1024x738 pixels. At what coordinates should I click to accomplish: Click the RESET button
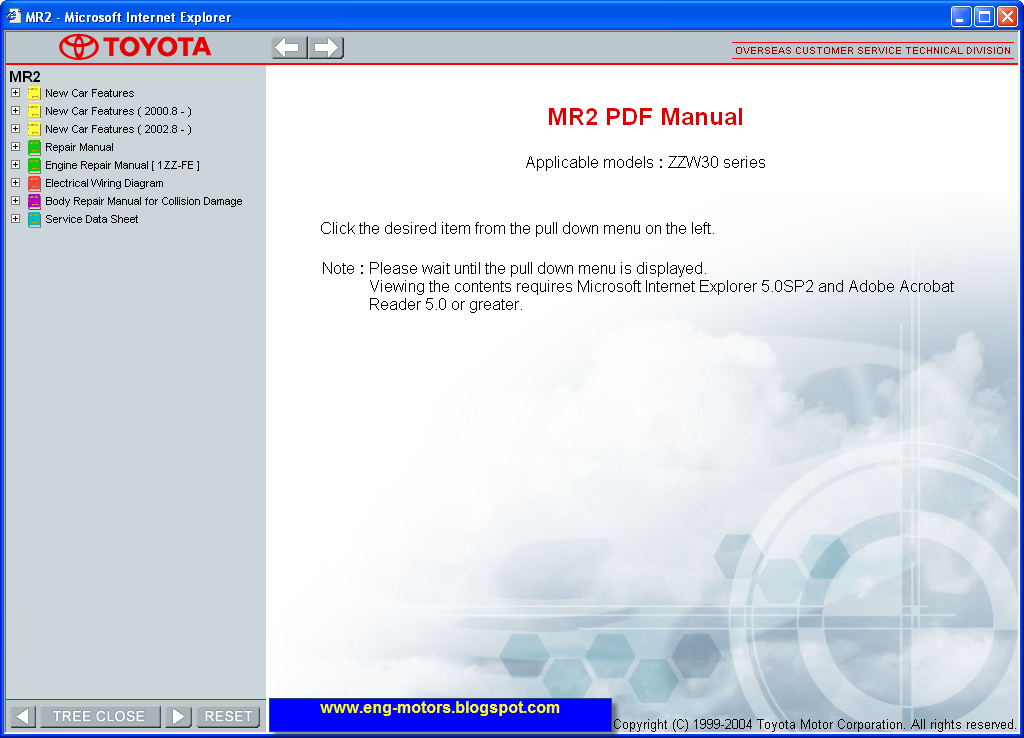click(x=228, y=716)
